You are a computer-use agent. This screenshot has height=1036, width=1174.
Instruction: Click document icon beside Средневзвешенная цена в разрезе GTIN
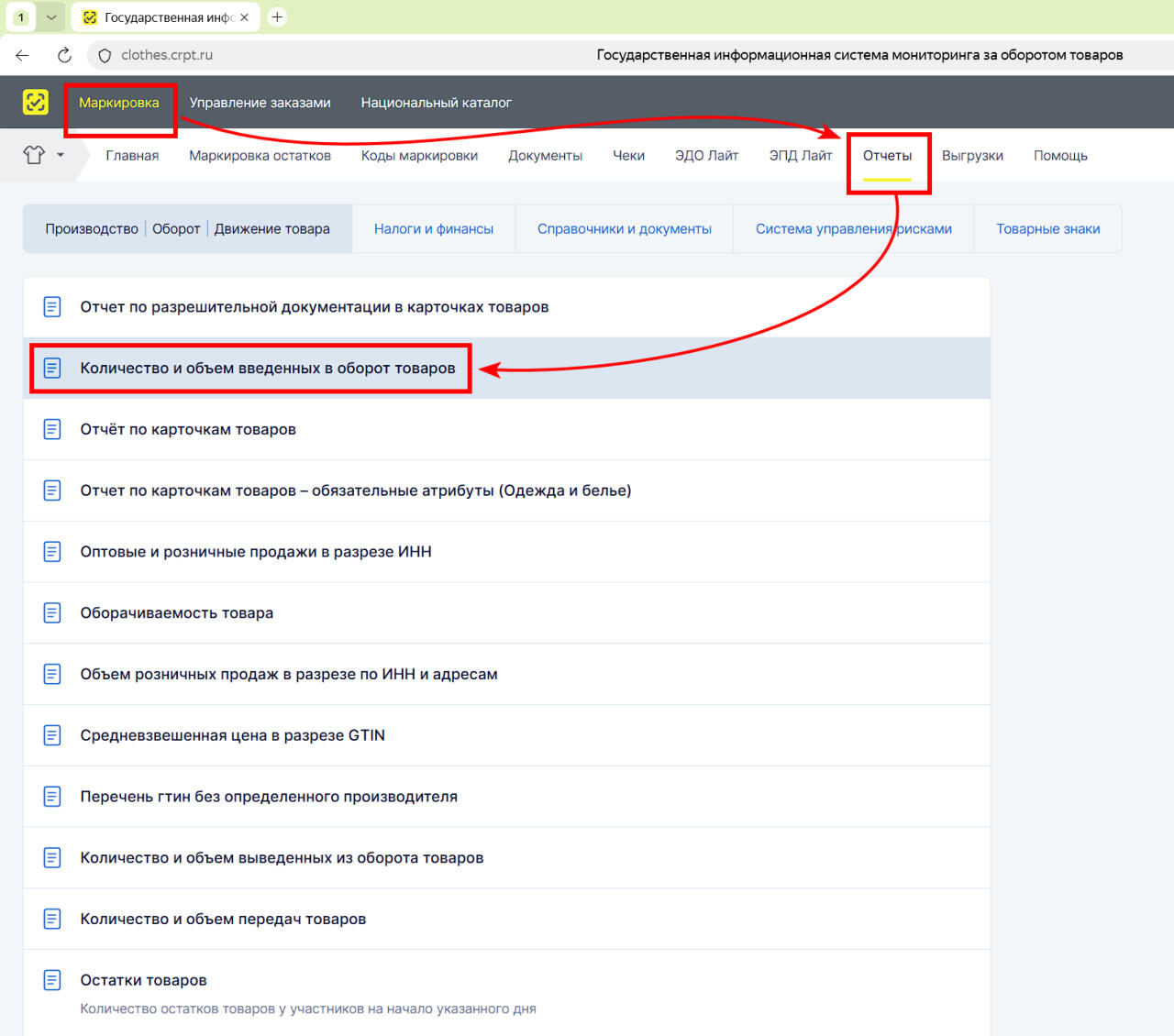(52, 735)
